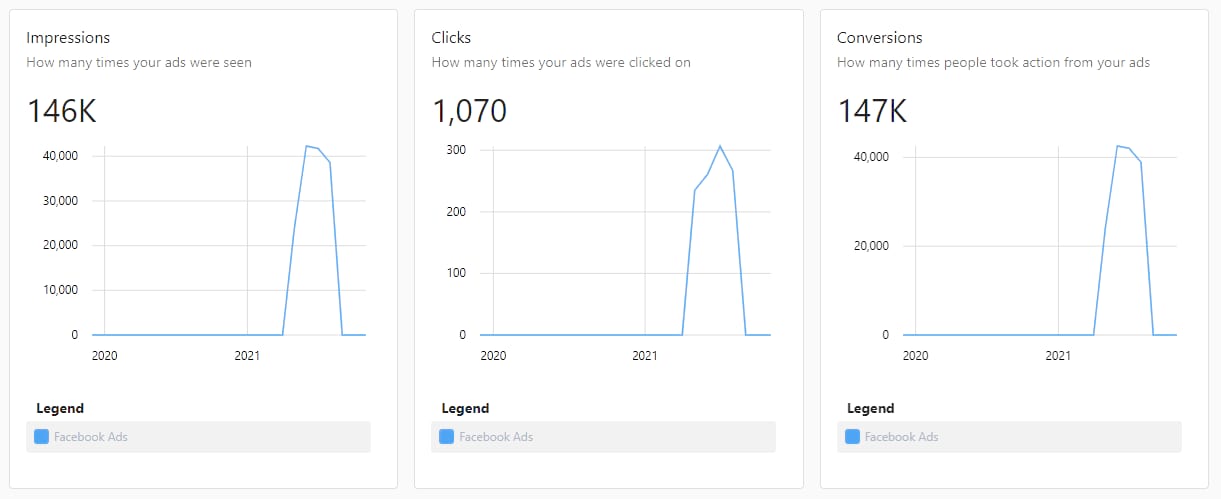Click the 2020 axis label in Conversions chart
The height and width of the screenshot is (499, 1221).
coord(916,355)
